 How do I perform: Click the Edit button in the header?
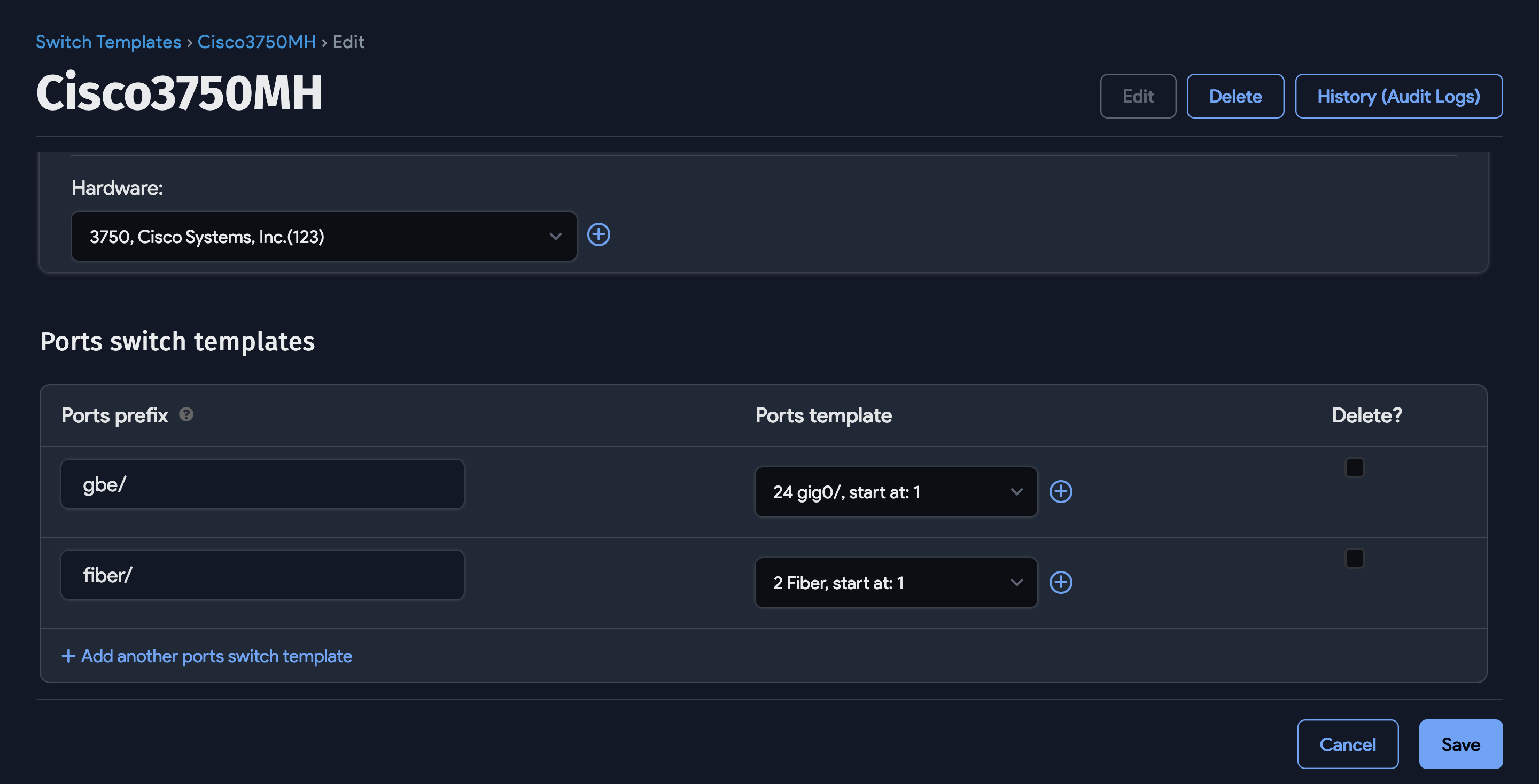(x=1138, y=96)
